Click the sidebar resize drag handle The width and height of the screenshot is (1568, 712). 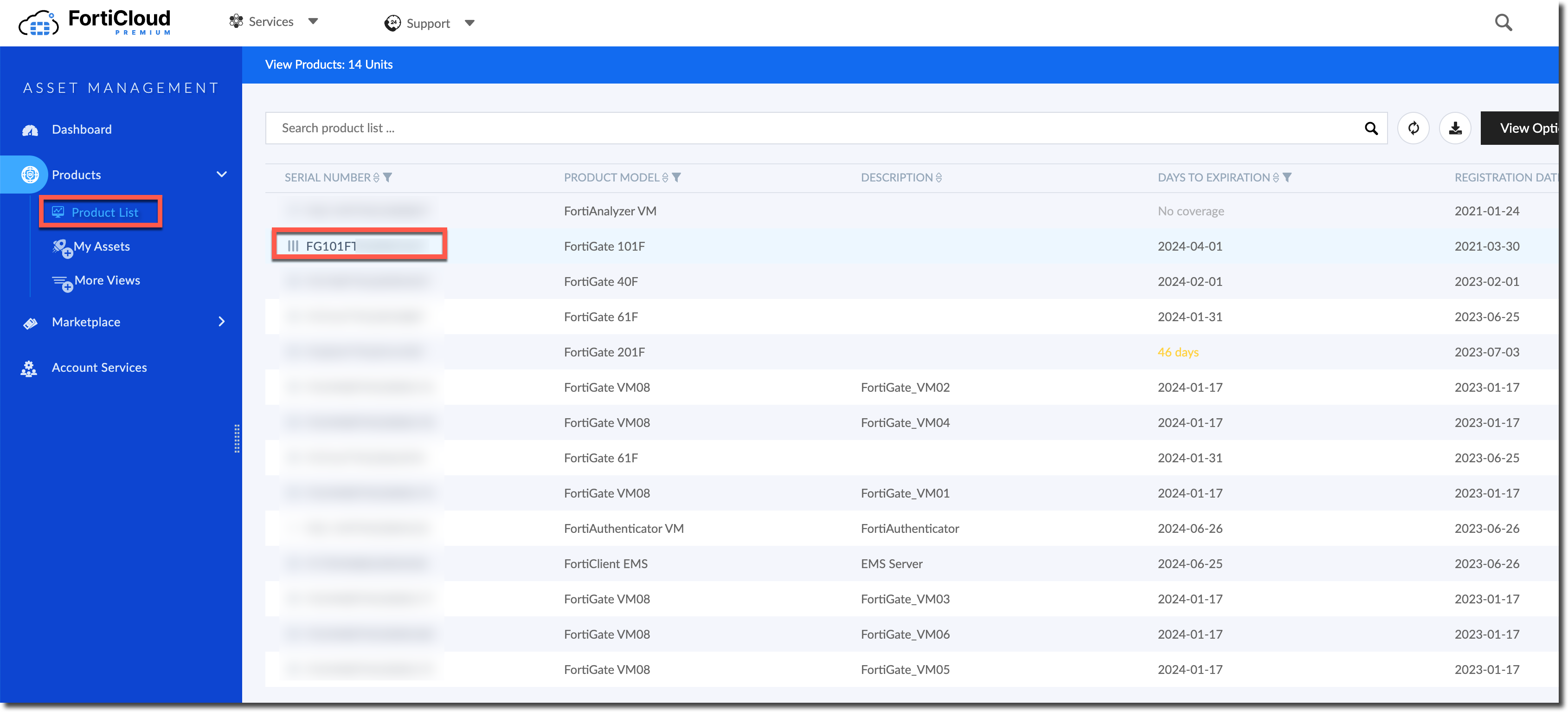click(x=237, y=439)
